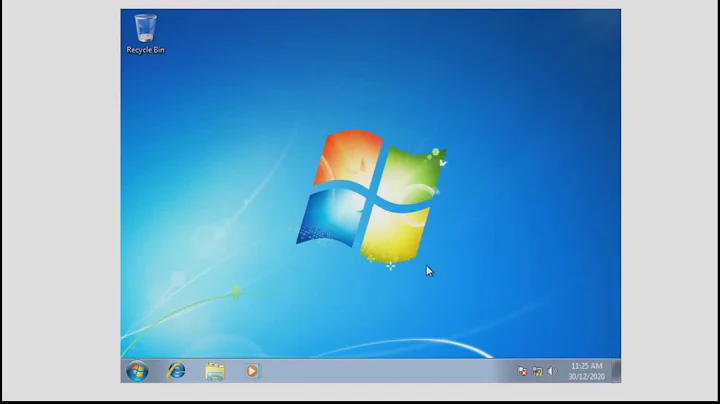Launch Internet Explorer from the taskbar
Viewport: 720px width, 404px height.
click(x=176, y=371)
